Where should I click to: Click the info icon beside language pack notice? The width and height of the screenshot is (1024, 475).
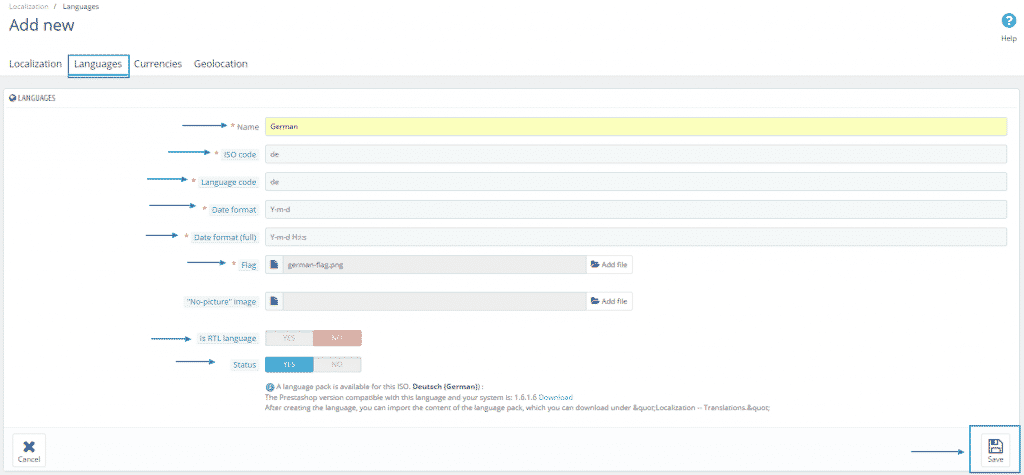click(269, 386)
